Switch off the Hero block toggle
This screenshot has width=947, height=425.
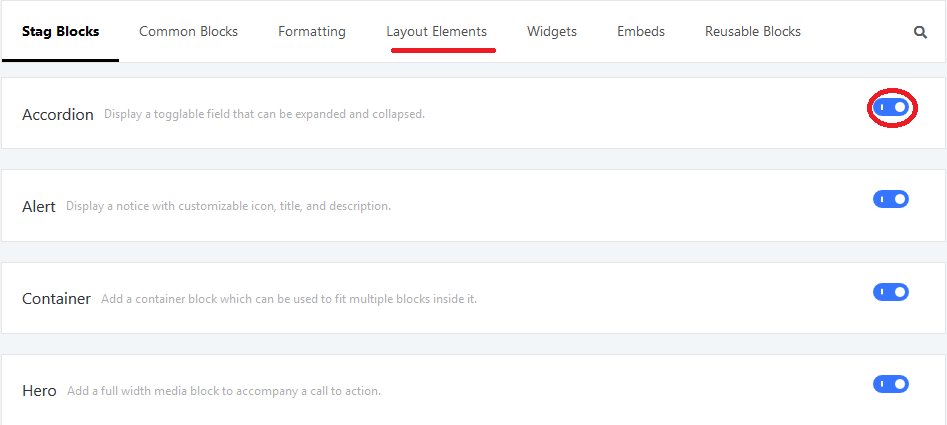[891, 384]
